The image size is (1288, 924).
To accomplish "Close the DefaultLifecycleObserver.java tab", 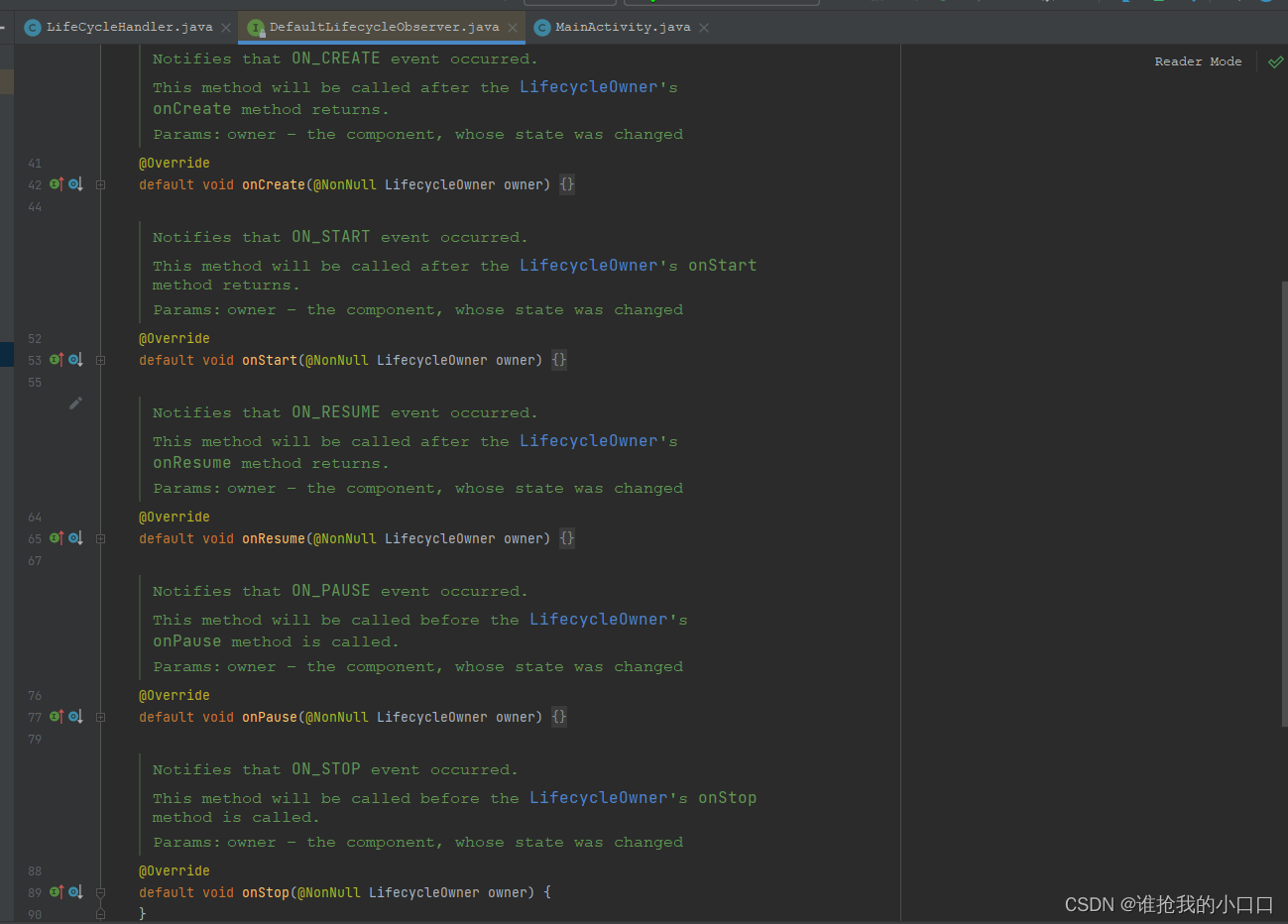I will click(513, 28).
